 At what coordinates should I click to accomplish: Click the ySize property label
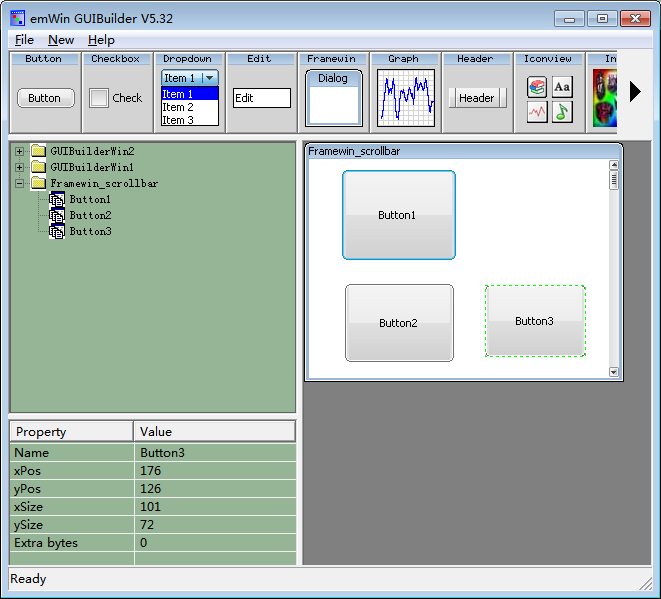click(x=28, y=525)
